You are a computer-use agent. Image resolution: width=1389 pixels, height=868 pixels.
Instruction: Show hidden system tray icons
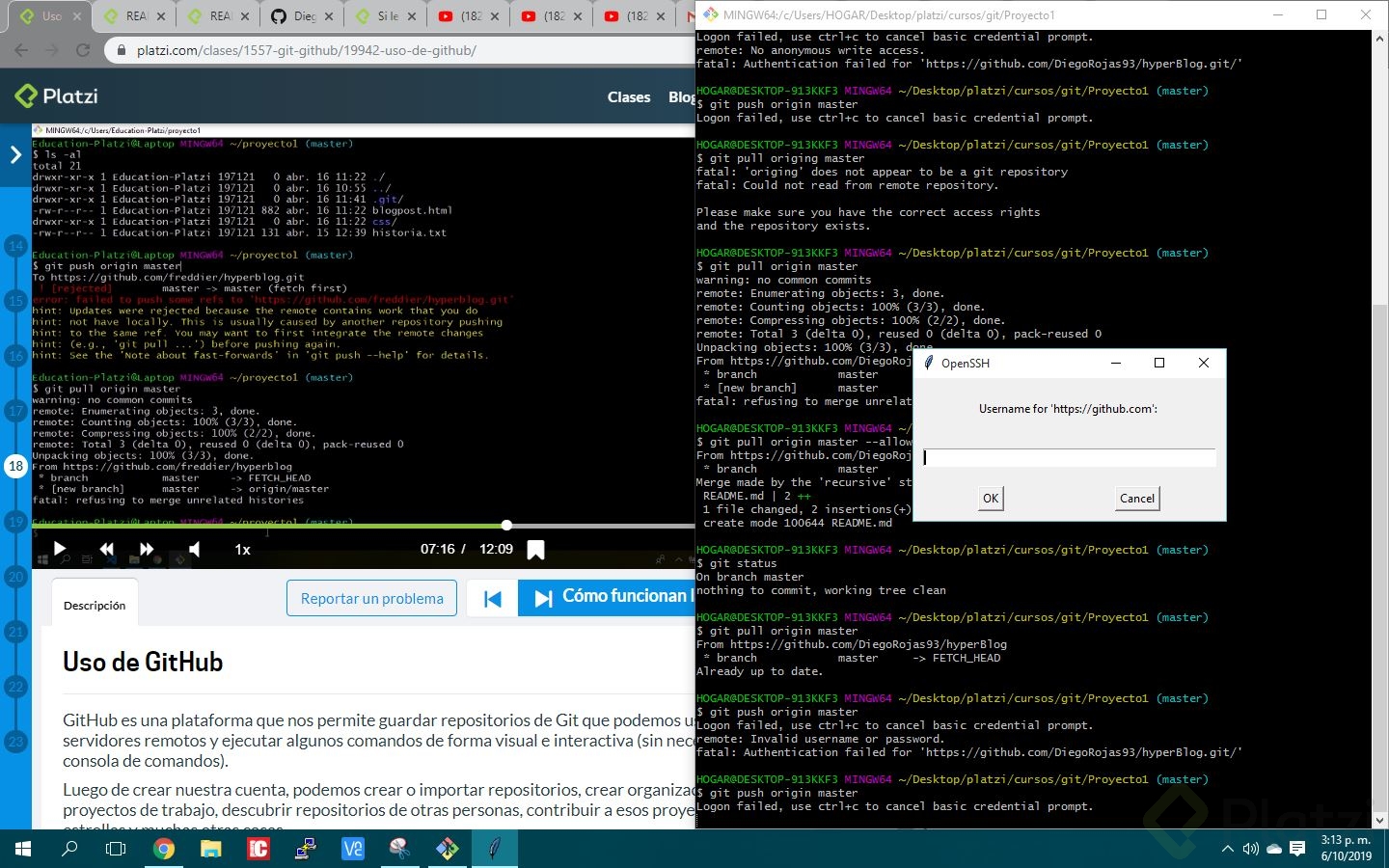(x=1227, y=849)
